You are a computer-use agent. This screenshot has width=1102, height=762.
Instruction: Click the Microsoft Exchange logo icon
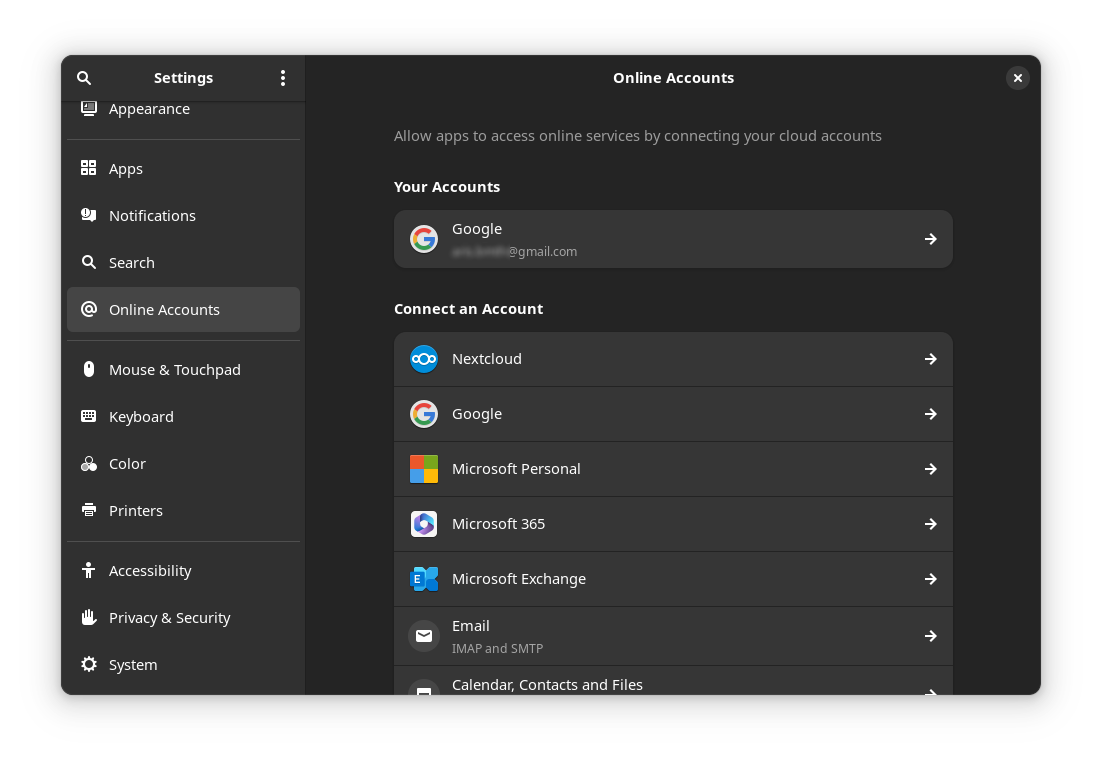pyautogui.click(x=424, y=579)
